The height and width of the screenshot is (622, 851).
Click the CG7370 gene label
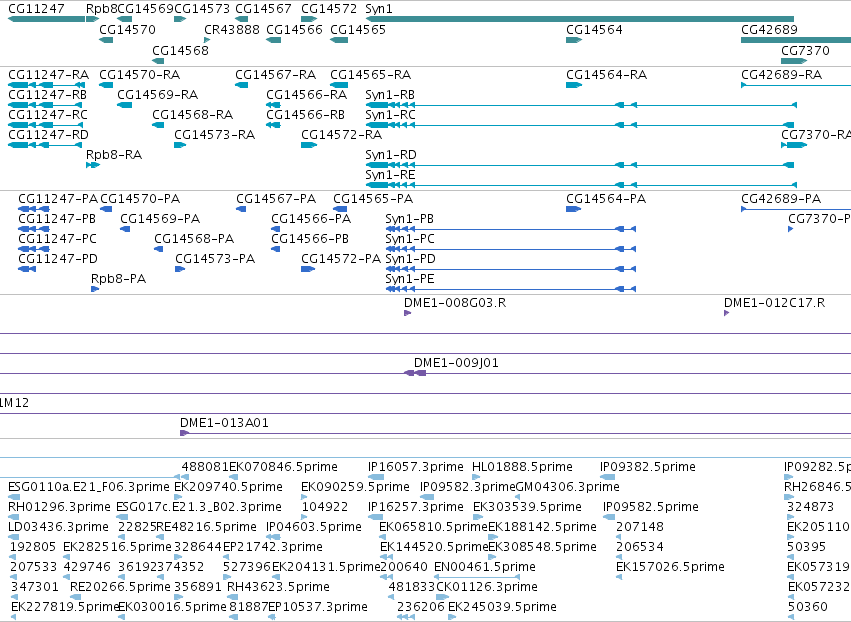pos(805,50)
